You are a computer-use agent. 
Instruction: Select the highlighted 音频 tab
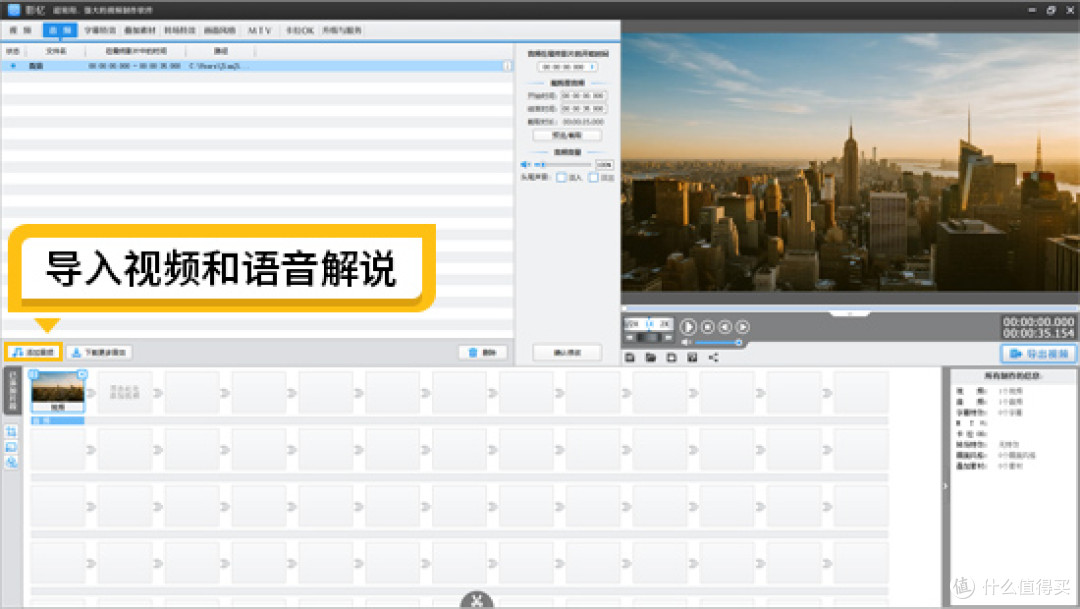click(x=60, y=30)
